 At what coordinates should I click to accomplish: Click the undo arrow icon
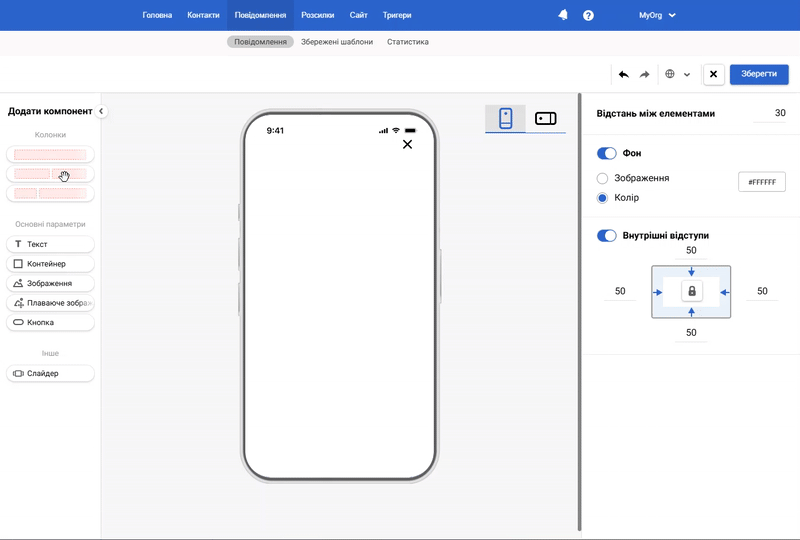pyautogui.click(x=624, y=74)
